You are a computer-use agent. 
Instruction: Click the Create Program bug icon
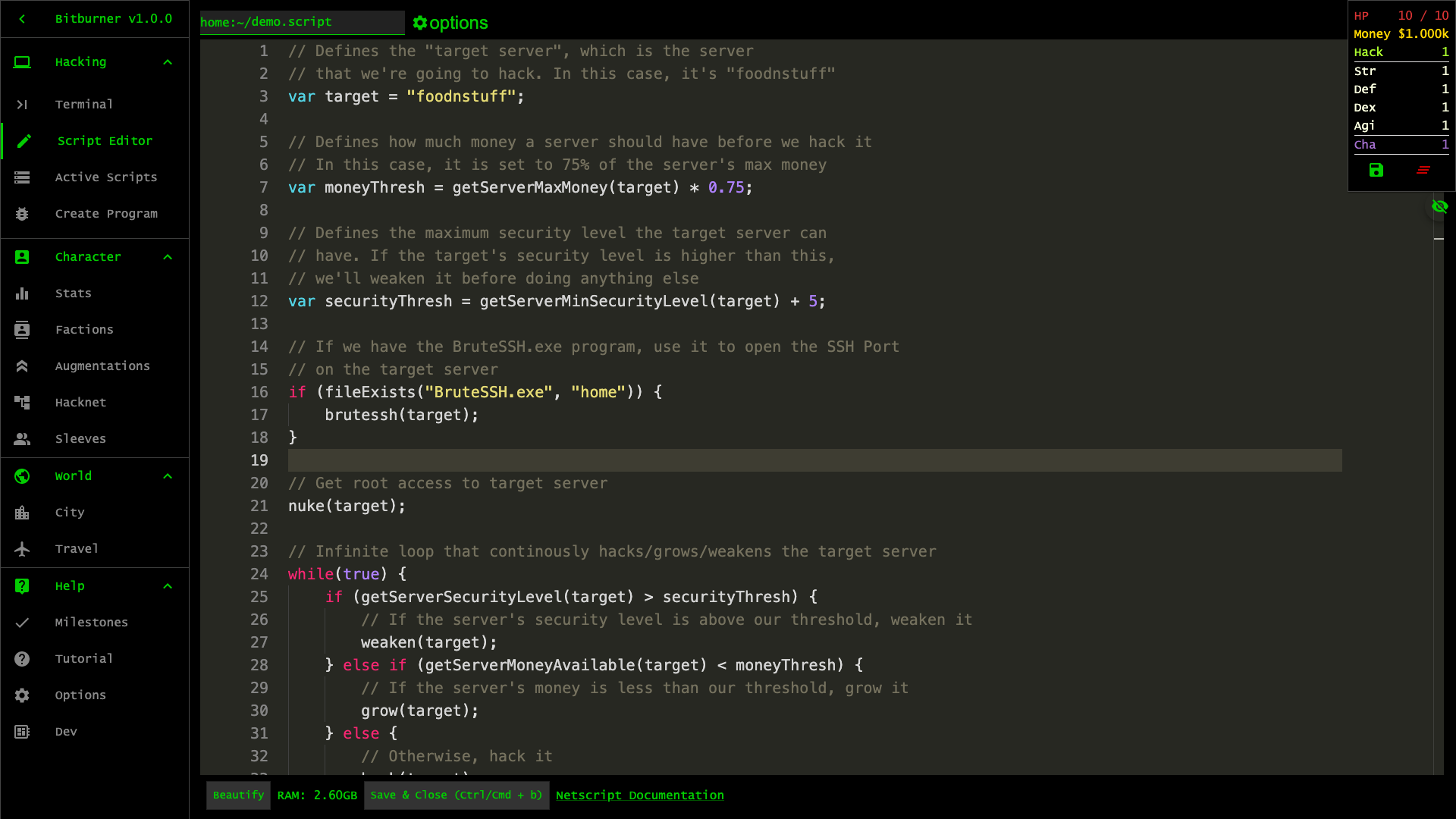tap(22, 214)
